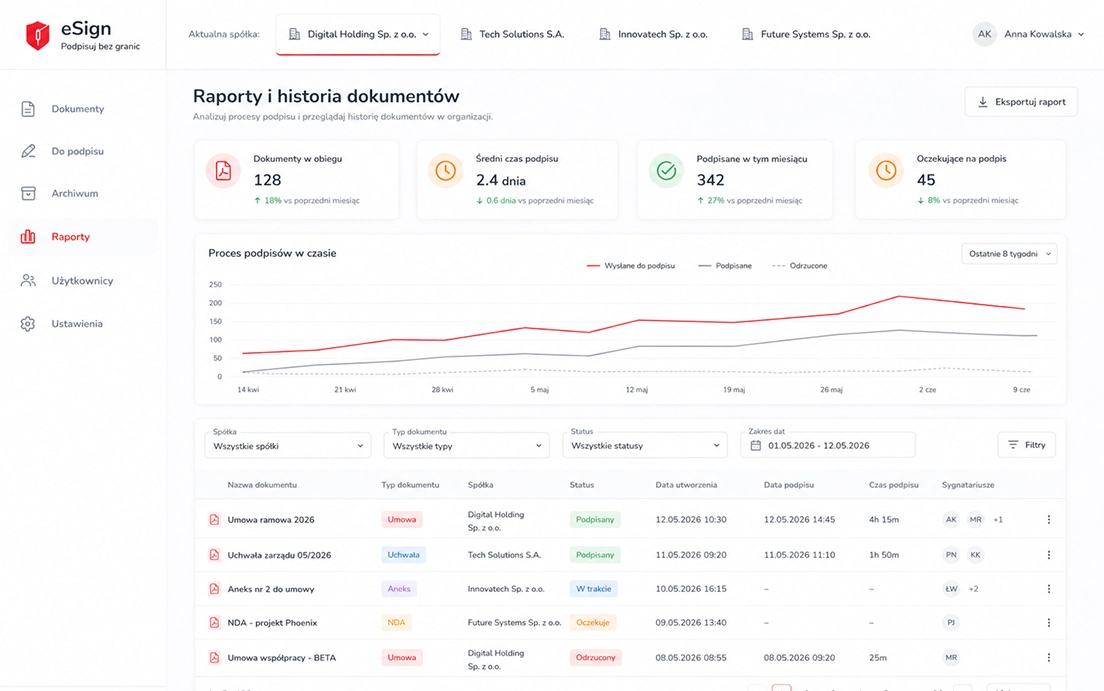Click the Oczekuje status badge

593,623
